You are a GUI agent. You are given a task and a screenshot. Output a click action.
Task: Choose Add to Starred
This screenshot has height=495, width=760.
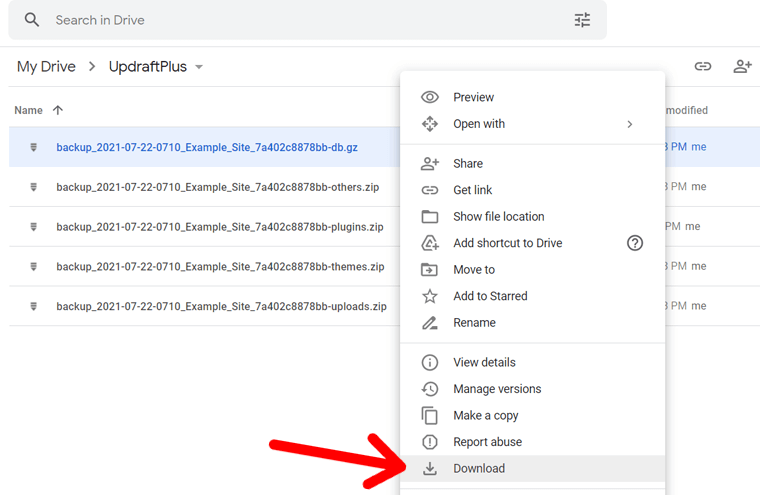click(x=532, y=296)
